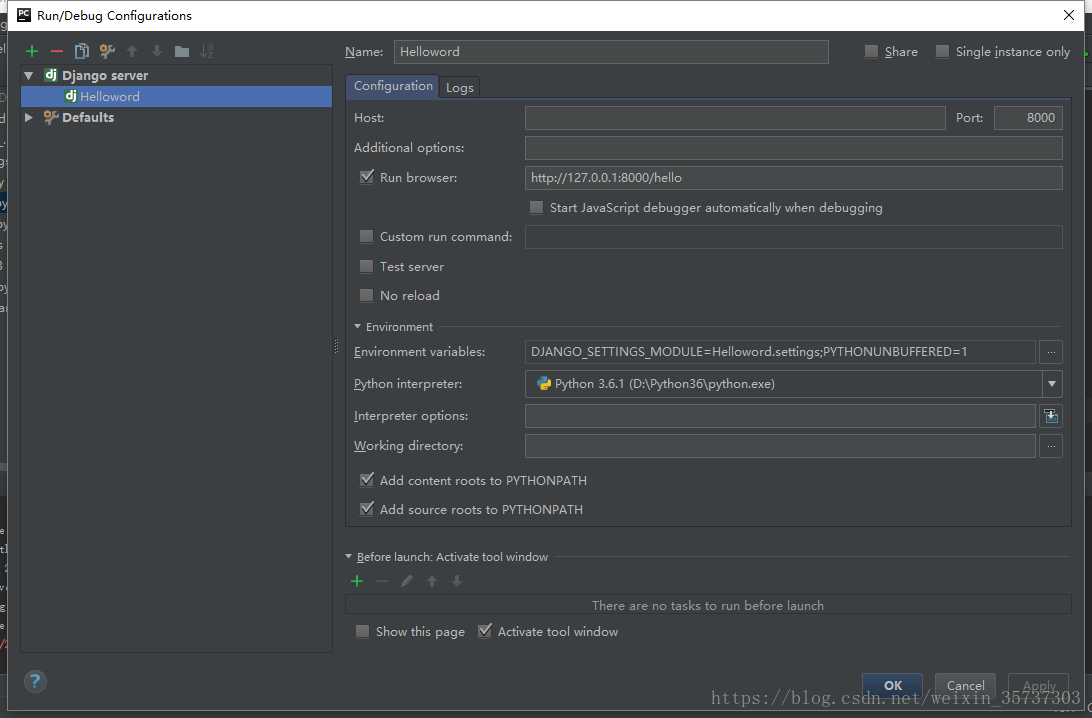Toggle Add content roots to PYTHONPATH

pyautogui.click(x=366, y=480)
